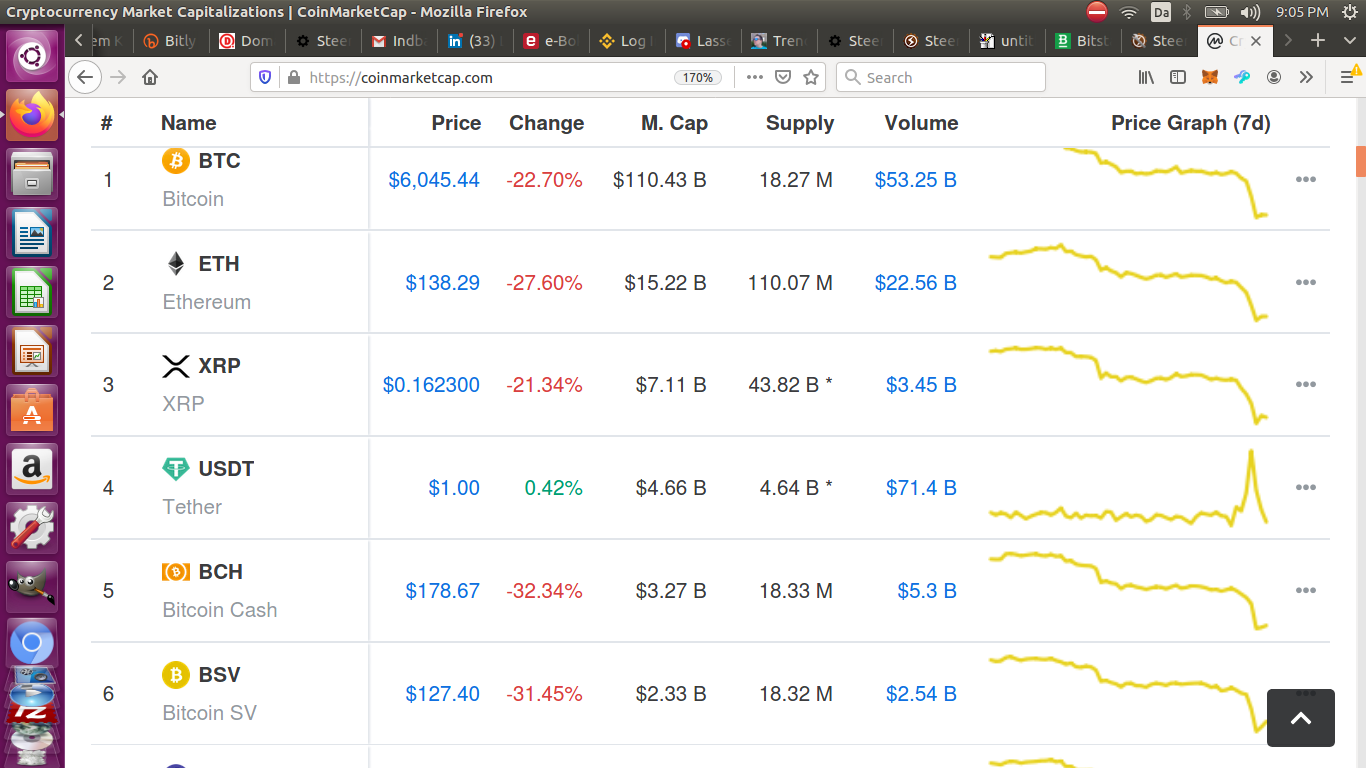Image resolution: width=1366 pixels, height=768 pixels.
Task: Adjust the 170% page zoom indicator
Action: pyautogui.click(x=698, y=77)
